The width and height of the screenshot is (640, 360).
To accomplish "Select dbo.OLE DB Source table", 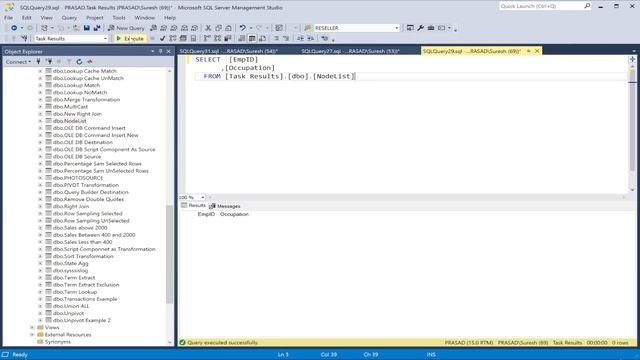I will pyautogui.click(x=77, y=156).
